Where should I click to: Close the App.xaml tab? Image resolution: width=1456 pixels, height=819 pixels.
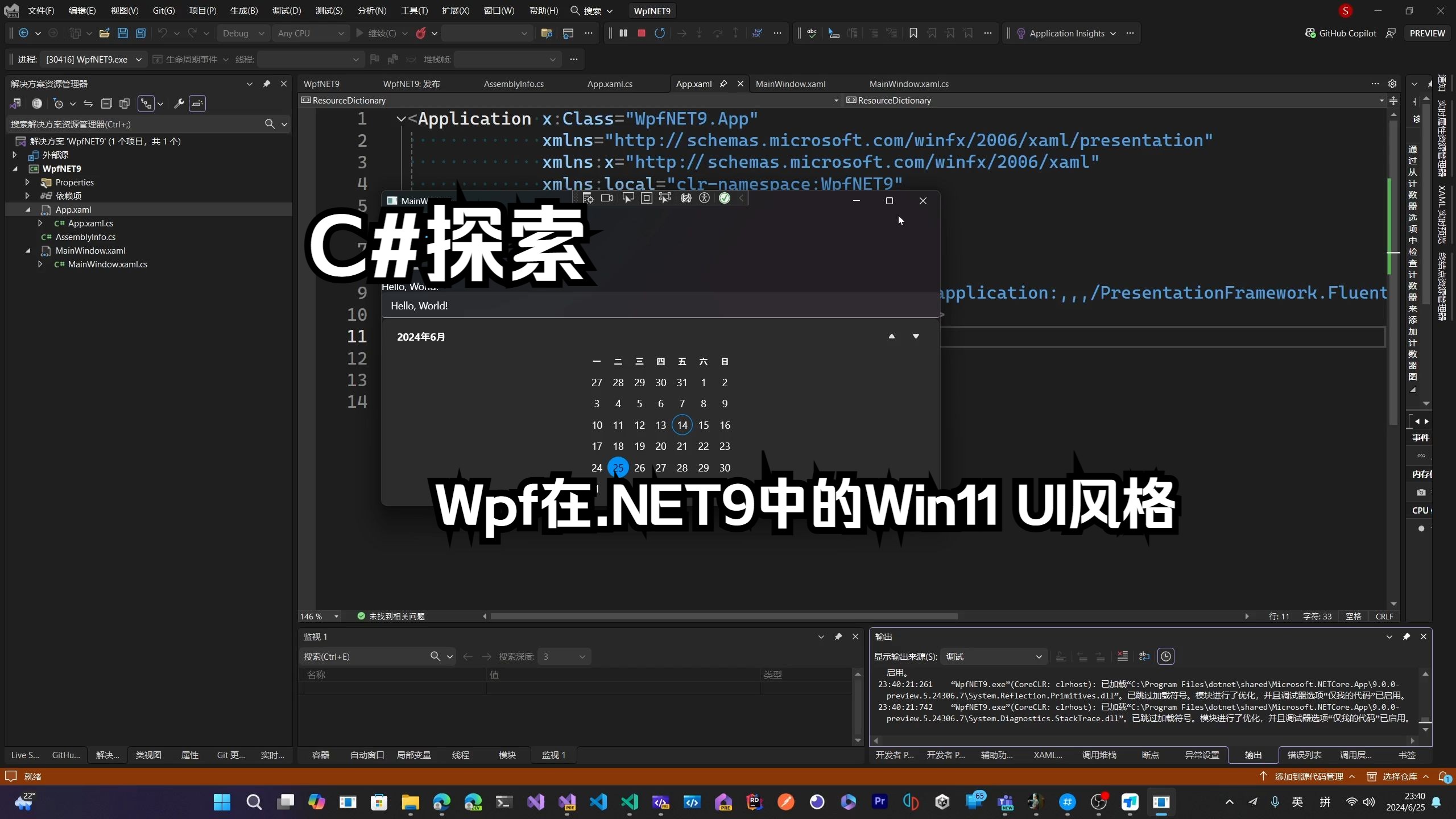[x=740, y=84]
